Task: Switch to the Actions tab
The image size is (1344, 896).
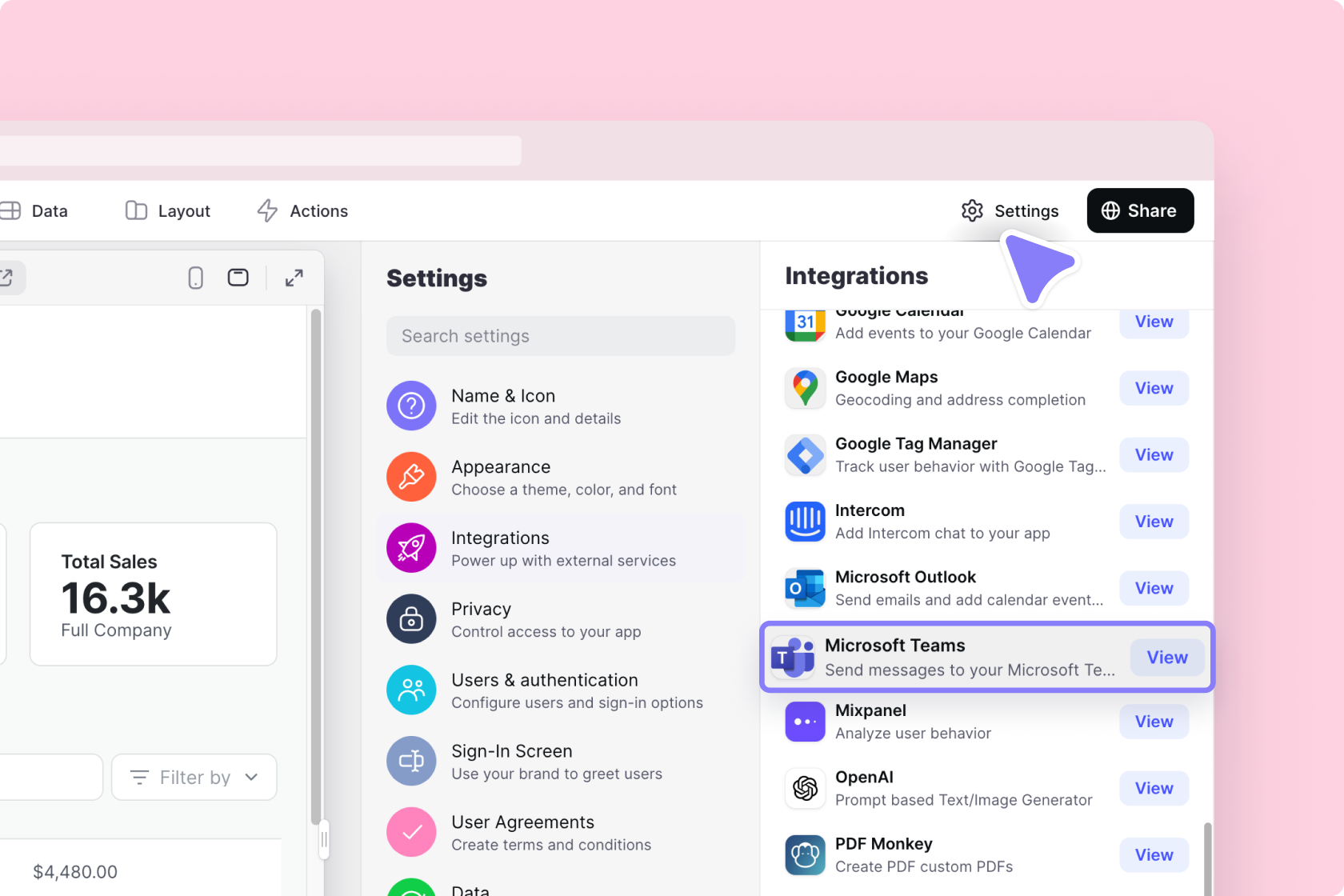Action: pos(302,210)
